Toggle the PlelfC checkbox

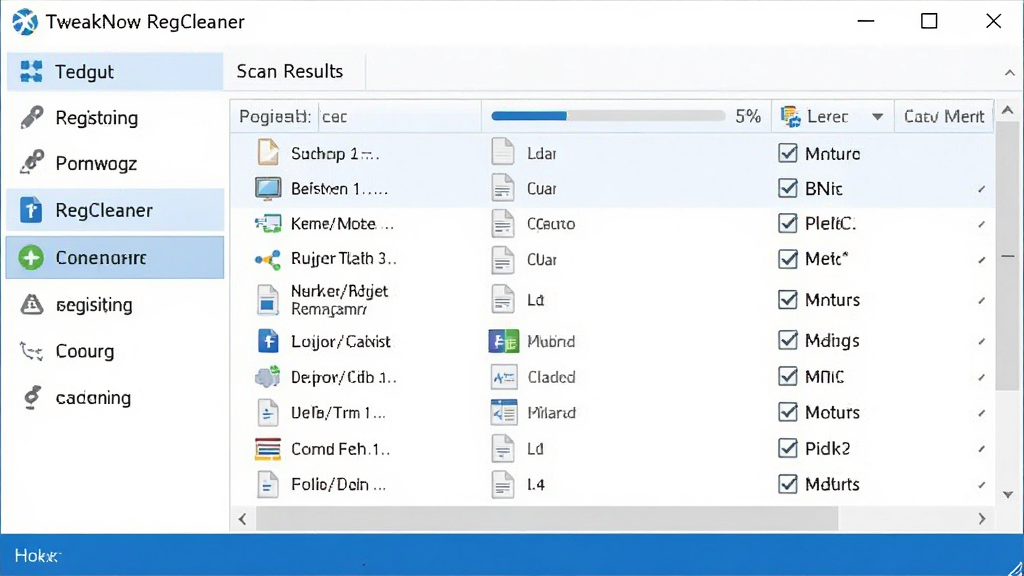(x=788, y=223)
